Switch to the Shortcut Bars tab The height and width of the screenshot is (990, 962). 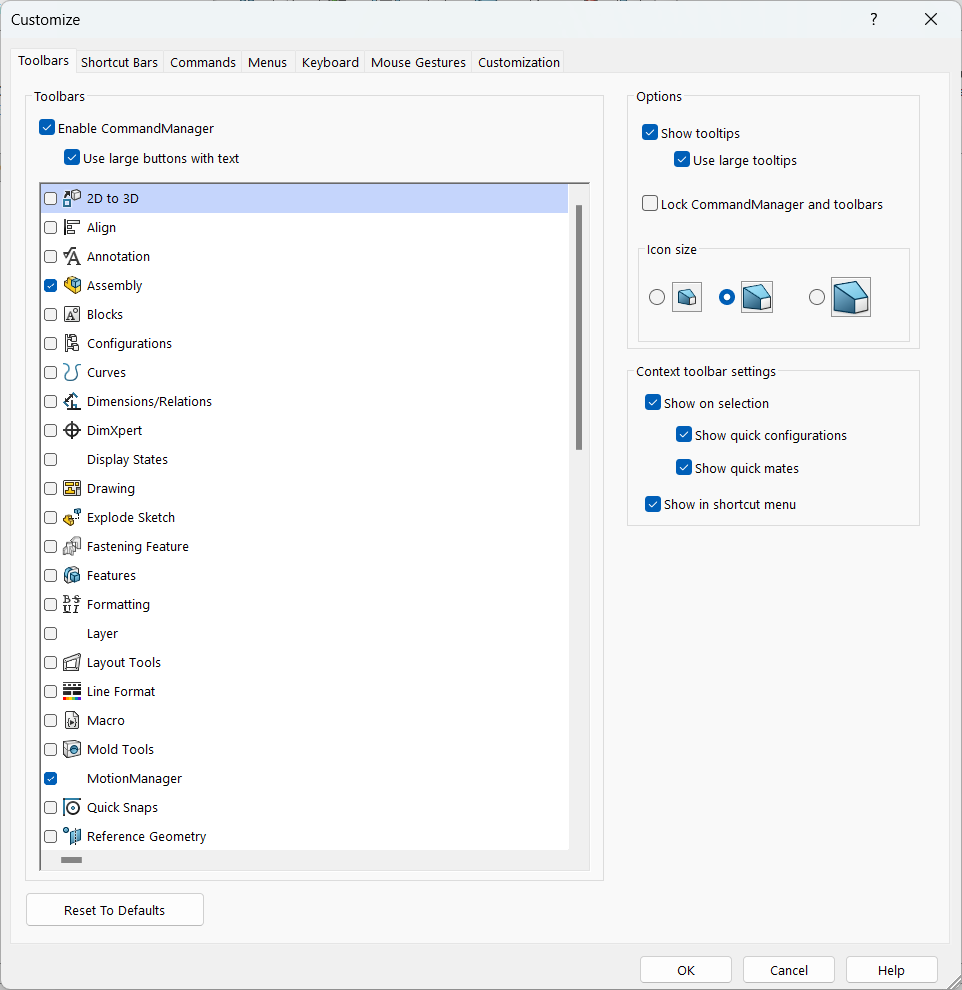tap(119, 63)
